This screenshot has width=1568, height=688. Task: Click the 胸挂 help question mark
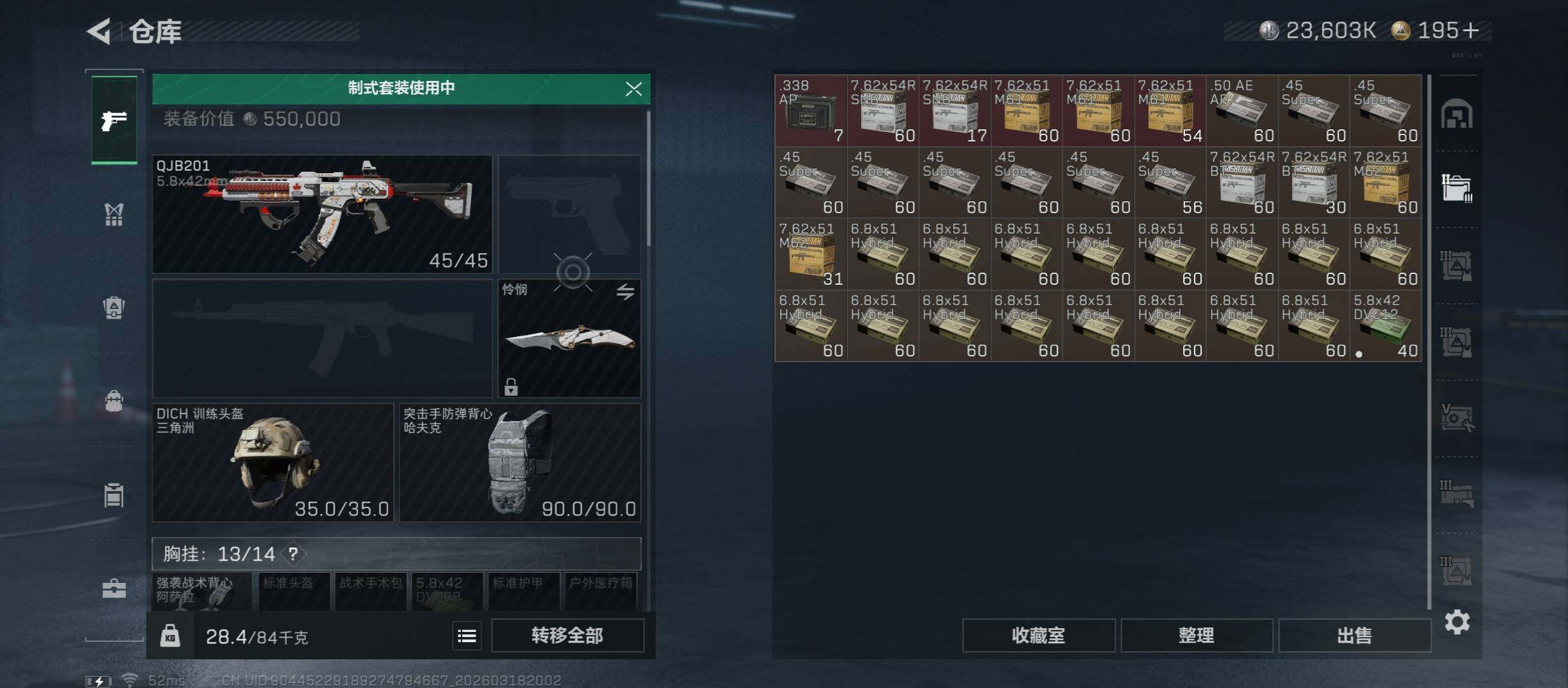(293, 554)
